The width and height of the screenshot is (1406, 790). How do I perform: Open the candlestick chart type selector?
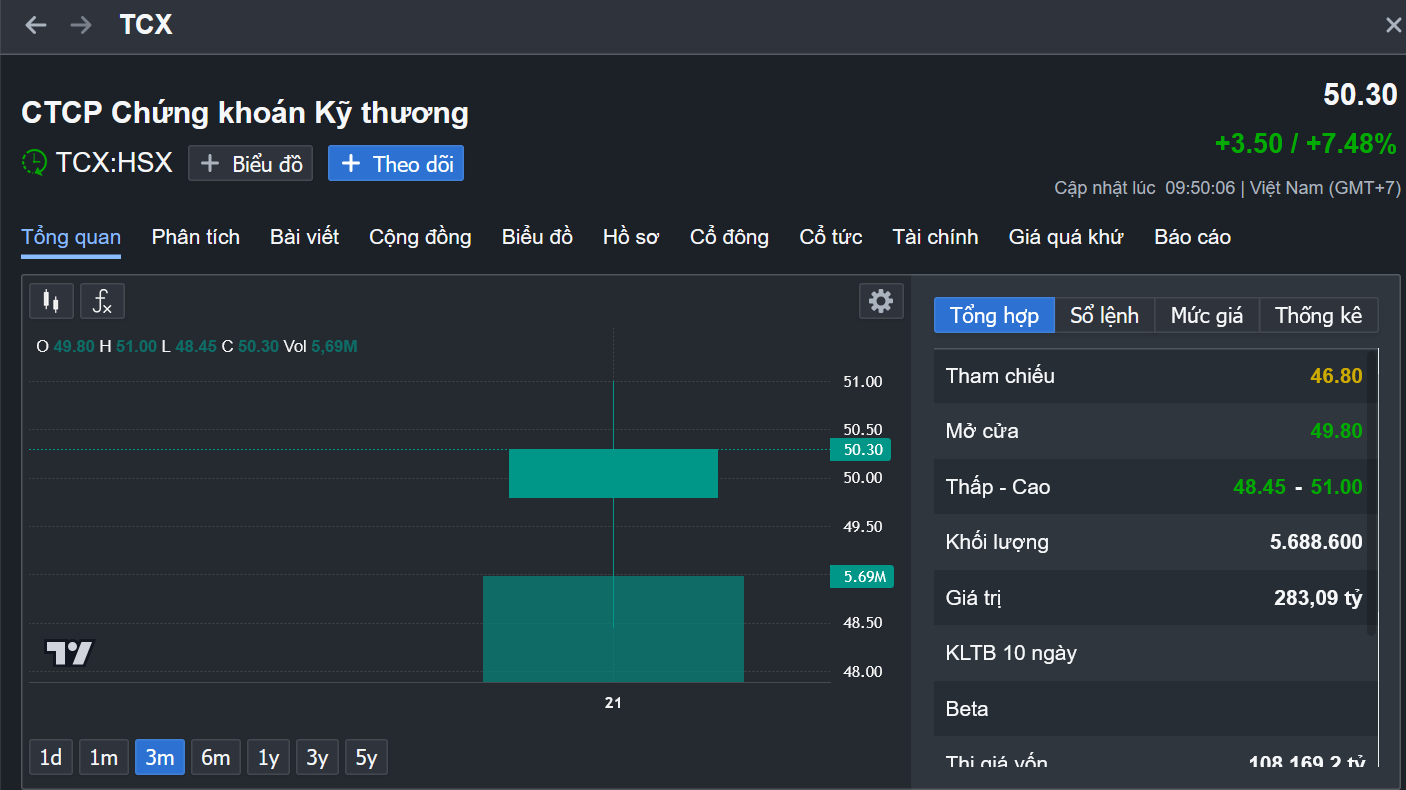point(51,301)
